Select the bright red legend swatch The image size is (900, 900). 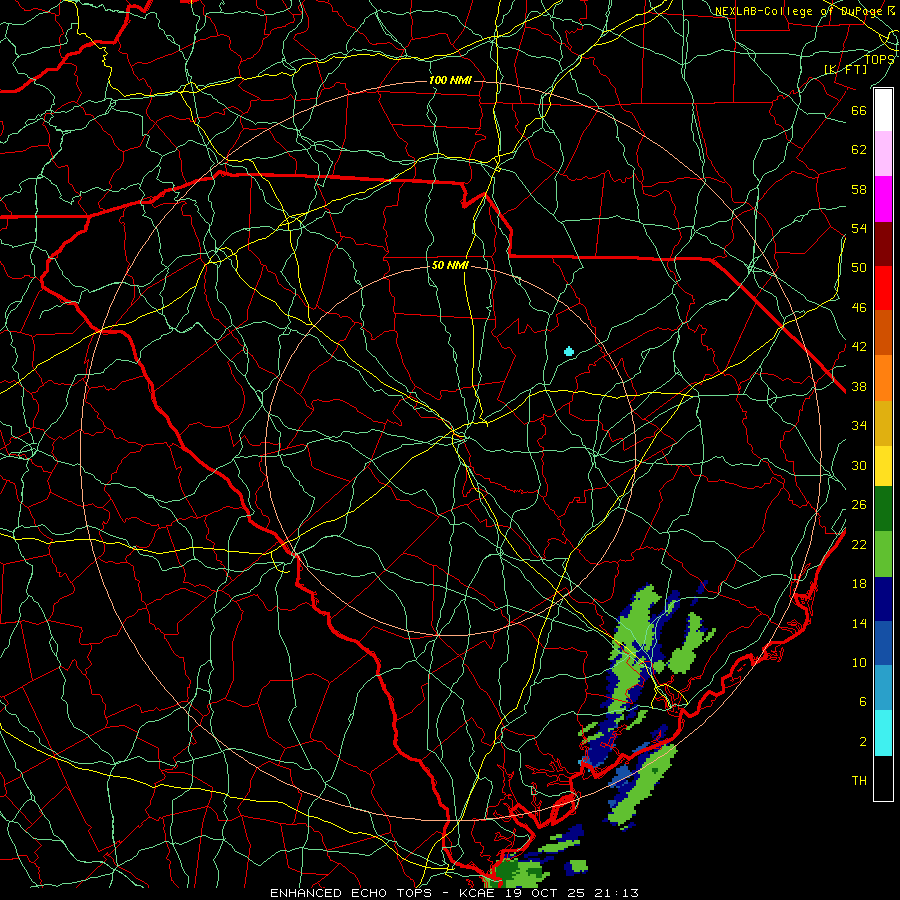point(883,288)
